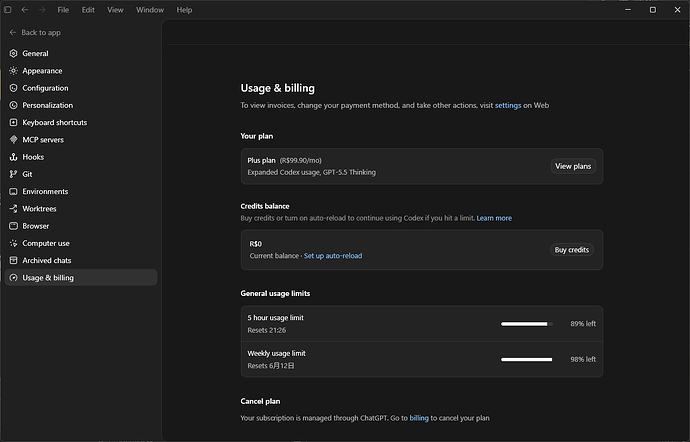Open Environments settings label
Image resolution: width=690 pixels, height=442 pixels.
click(x=45, y=191)
